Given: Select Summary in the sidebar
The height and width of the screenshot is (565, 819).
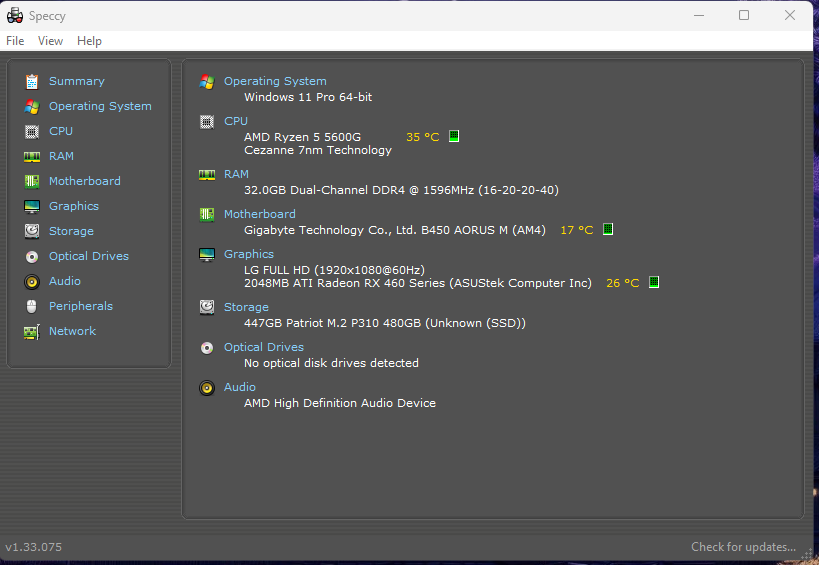Looking at the screenshot, I should point(77,81).
